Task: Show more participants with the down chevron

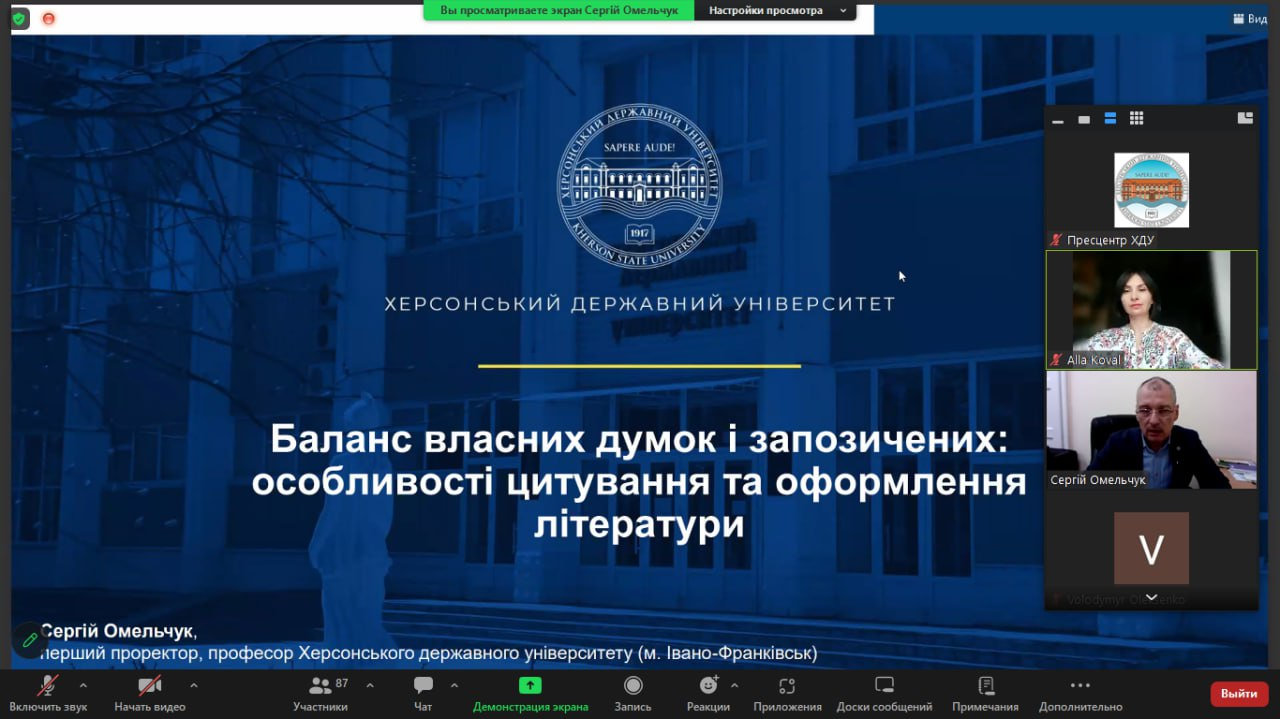Action: pos(1151,598)
